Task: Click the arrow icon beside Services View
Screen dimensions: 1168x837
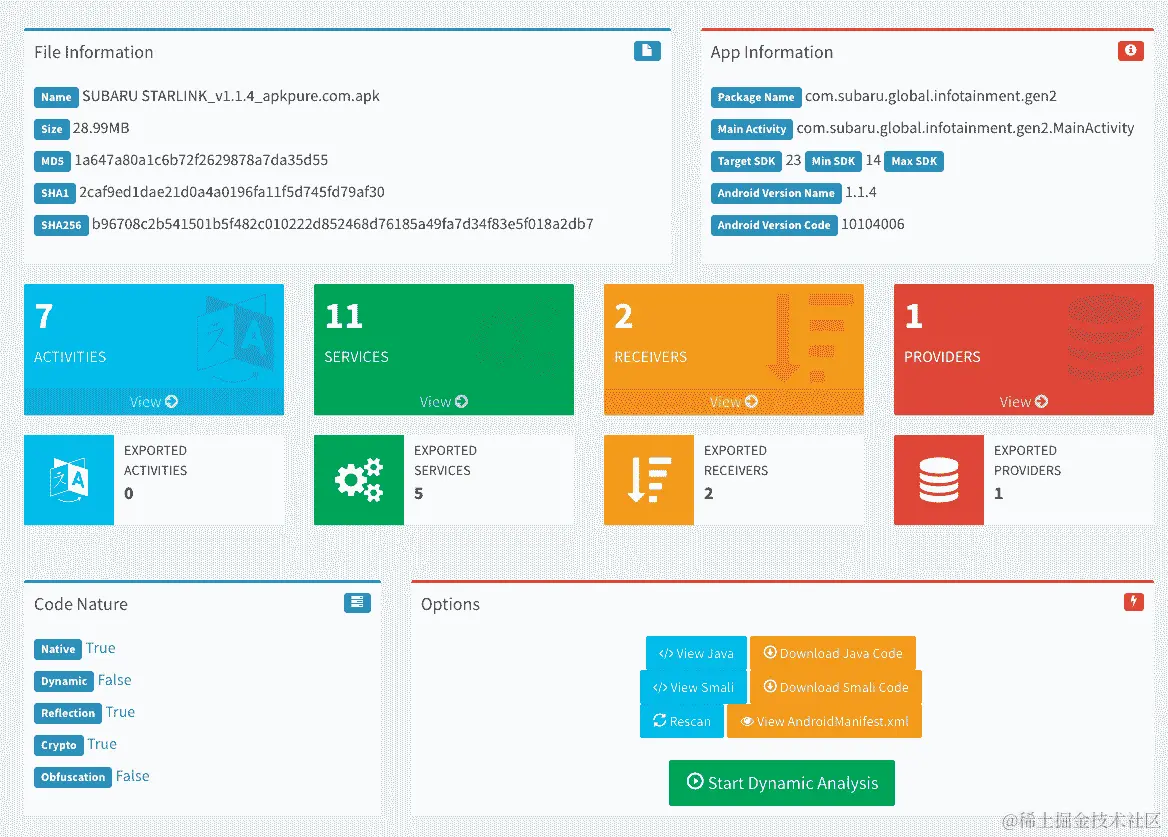Action: (x=461, y=401)
